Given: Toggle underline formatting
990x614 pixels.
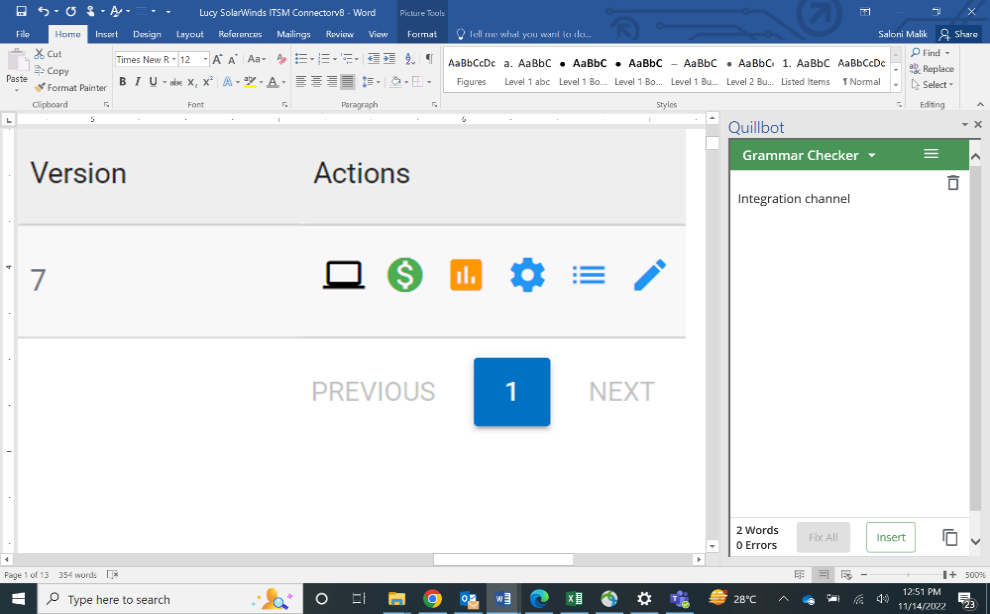Looking at the screenshot, I should [x=153, y=81].
